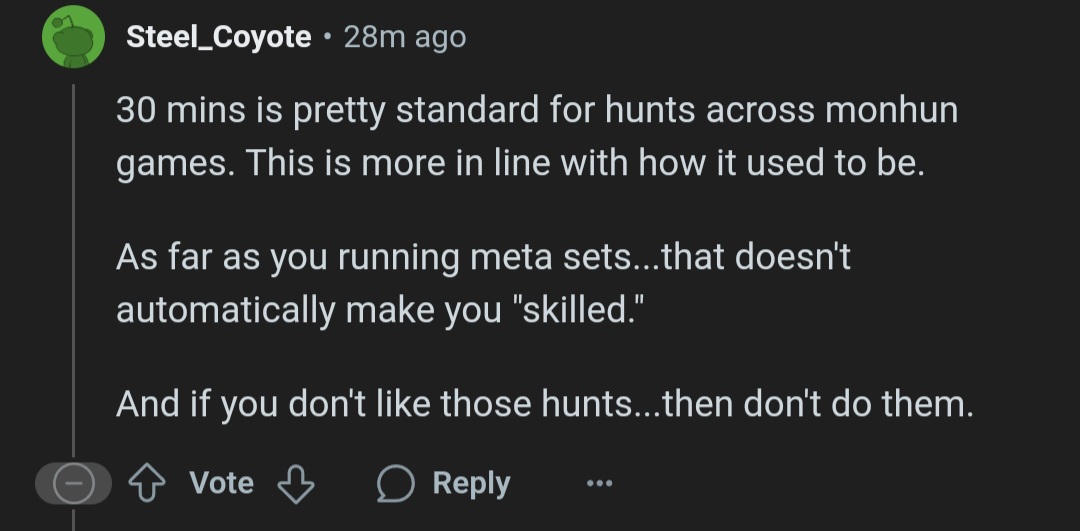
Task: Collapse the comment with the minus button
Action: 73,485
